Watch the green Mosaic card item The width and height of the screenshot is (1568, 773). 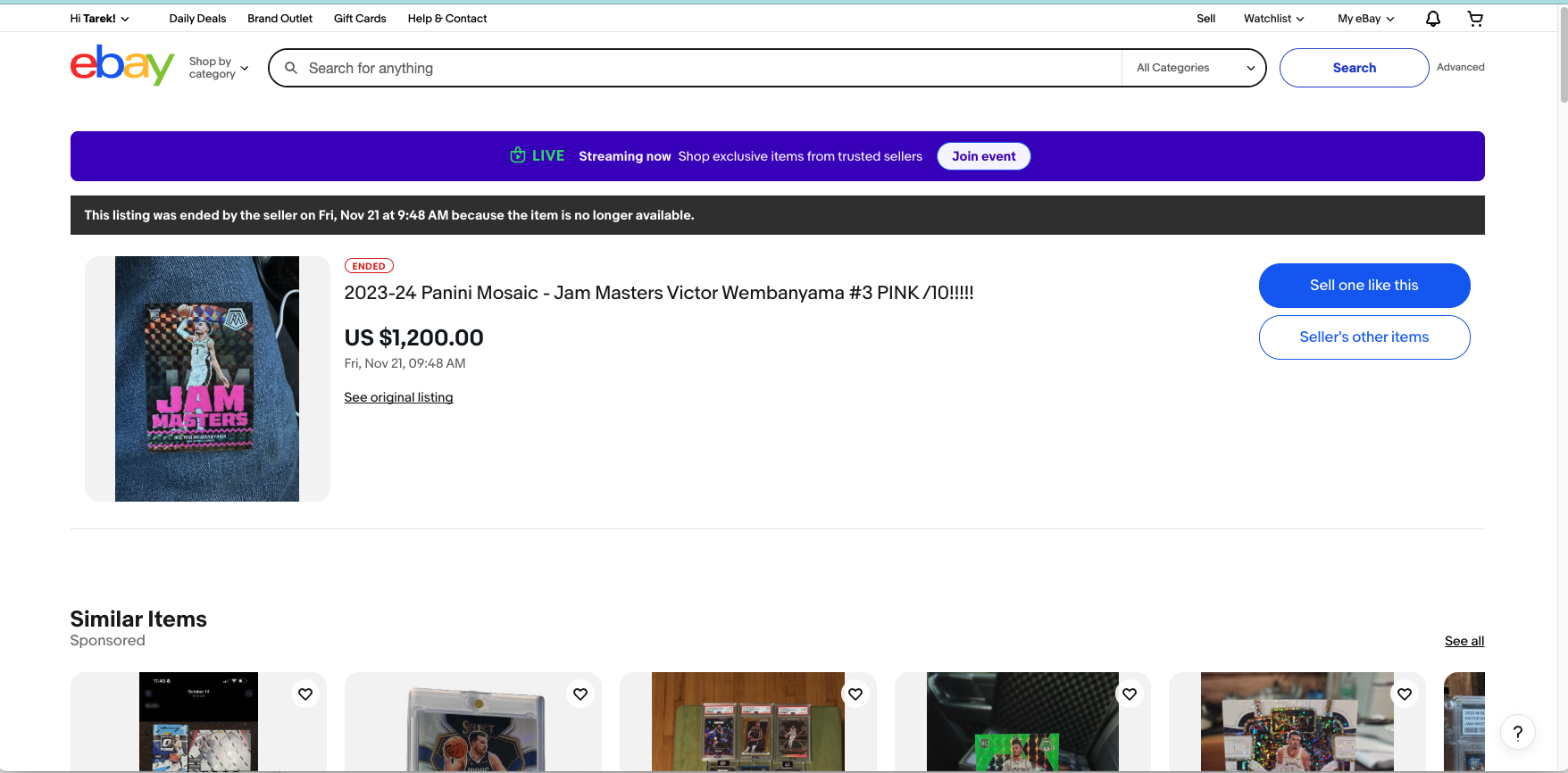click(x=1130, y=694)
